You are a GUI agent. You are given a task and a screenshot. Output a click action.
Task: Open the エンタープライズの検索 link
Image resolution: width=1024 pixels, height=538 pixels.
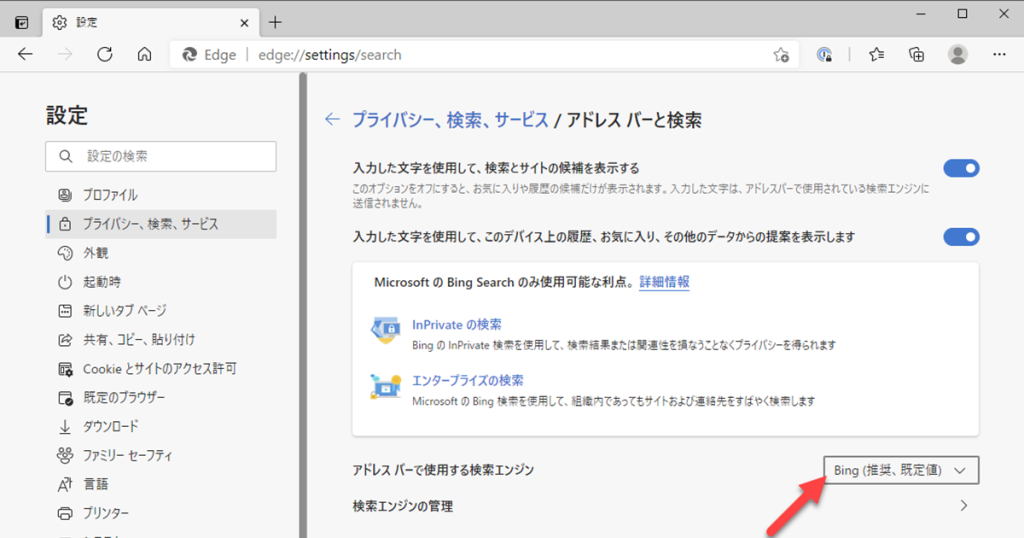[x=468, y=381]
